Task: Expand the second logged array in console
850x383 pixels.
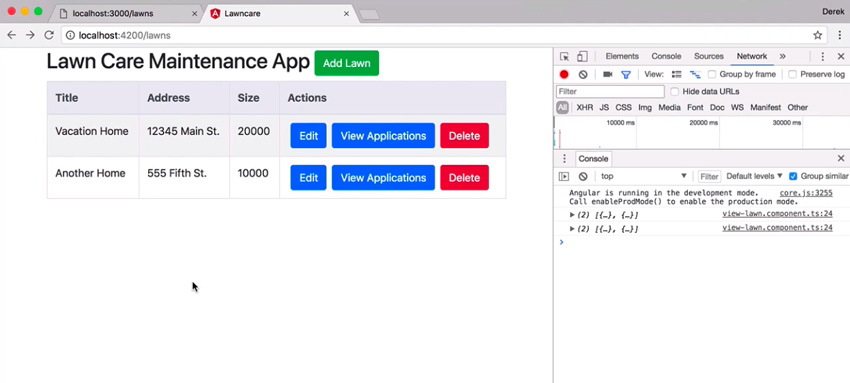Action: point(572,229)
